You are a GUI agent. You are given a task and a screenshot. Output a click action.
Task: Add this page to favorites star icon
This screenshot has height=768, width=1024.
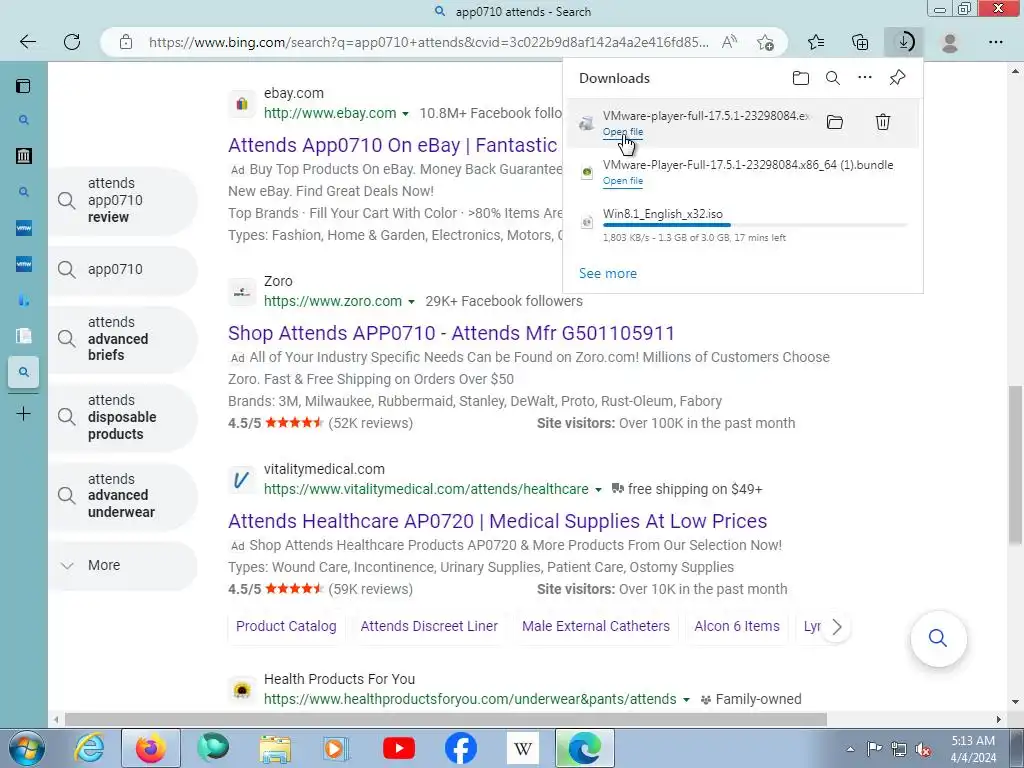coord(765,42)
